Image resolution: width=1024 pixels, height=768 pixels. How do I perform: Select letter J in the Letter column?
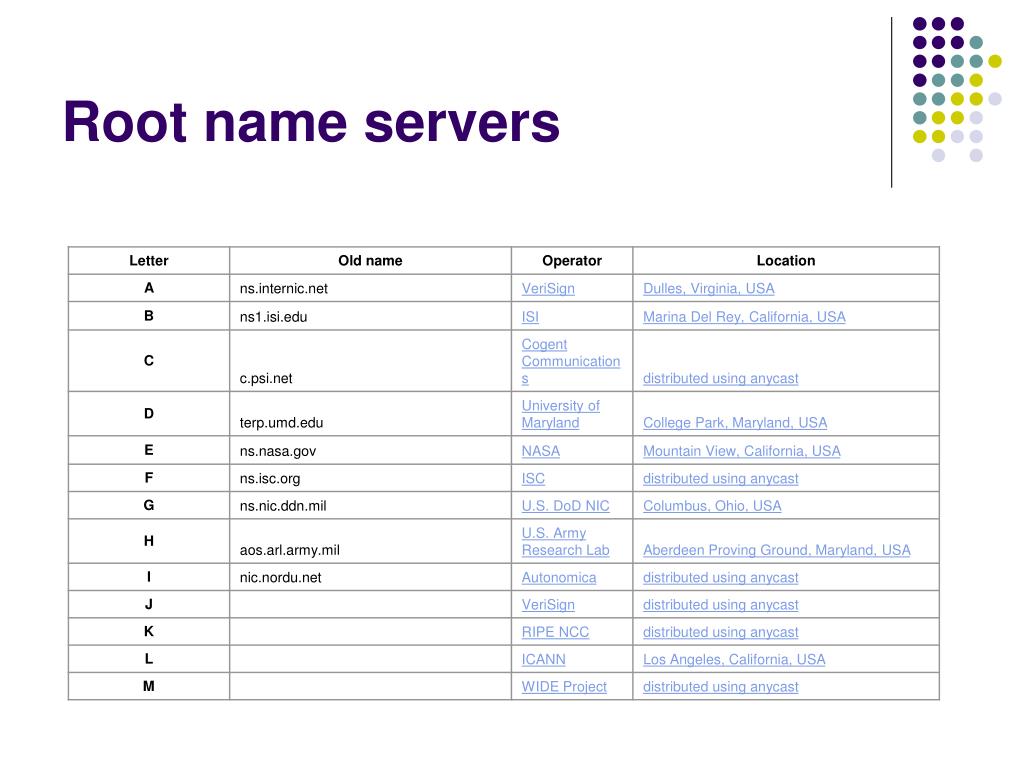(149, 604)
